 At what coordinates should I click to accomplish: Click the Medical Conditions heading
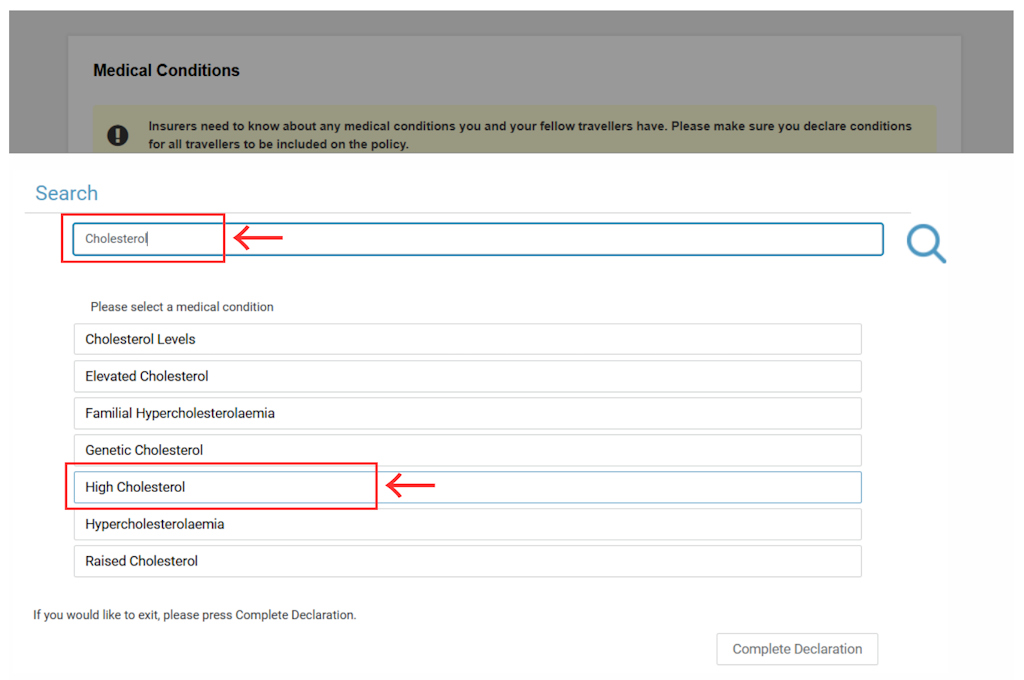pos(167,71)
